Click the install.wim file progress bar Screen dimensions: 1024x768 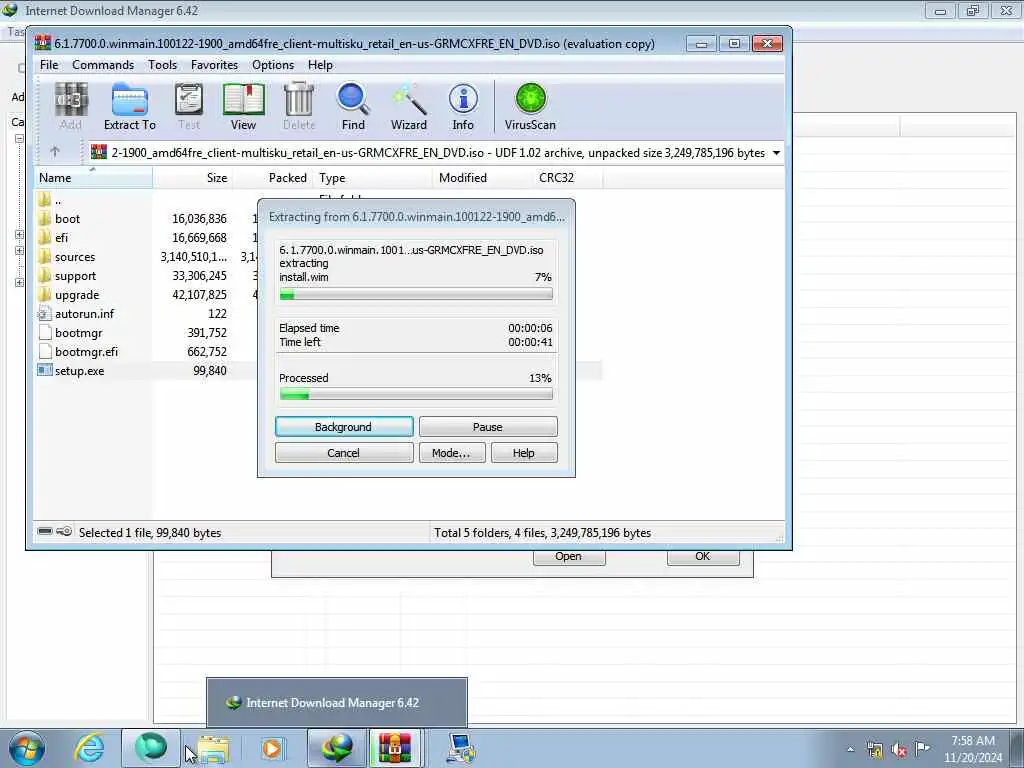point(416,295)
